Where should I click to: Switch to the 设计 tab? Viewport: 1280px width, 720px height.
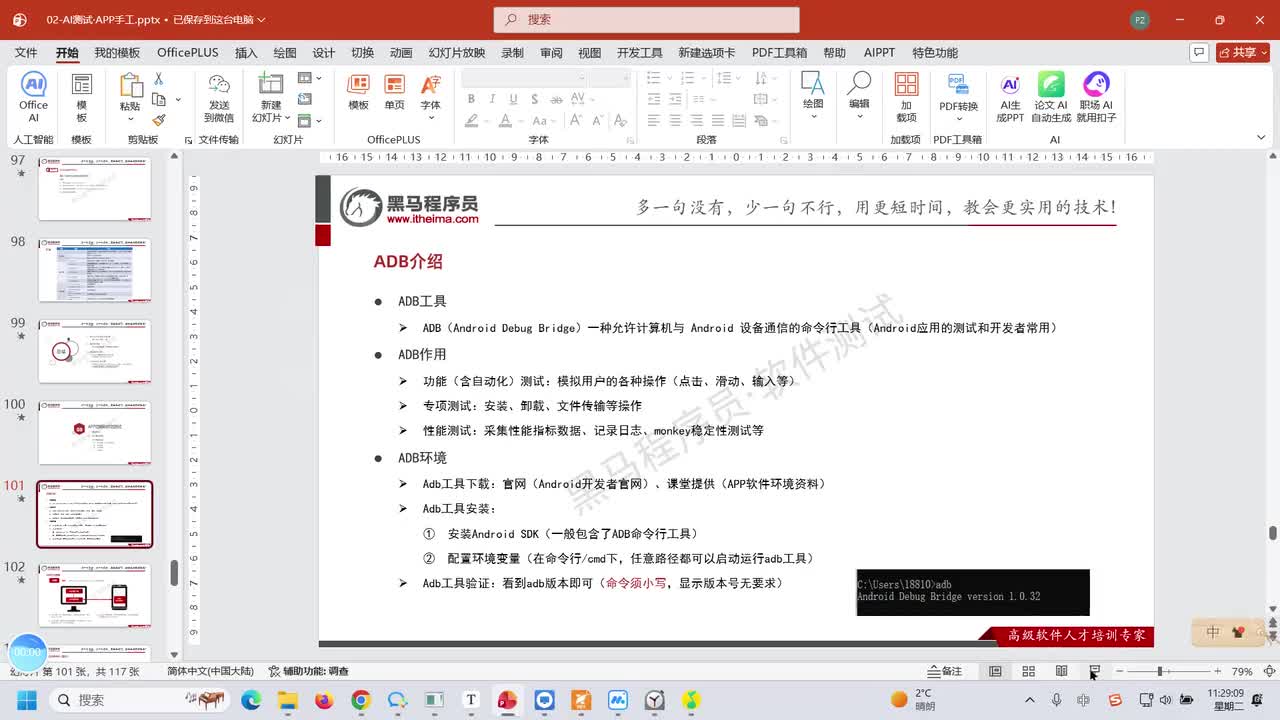324,53
